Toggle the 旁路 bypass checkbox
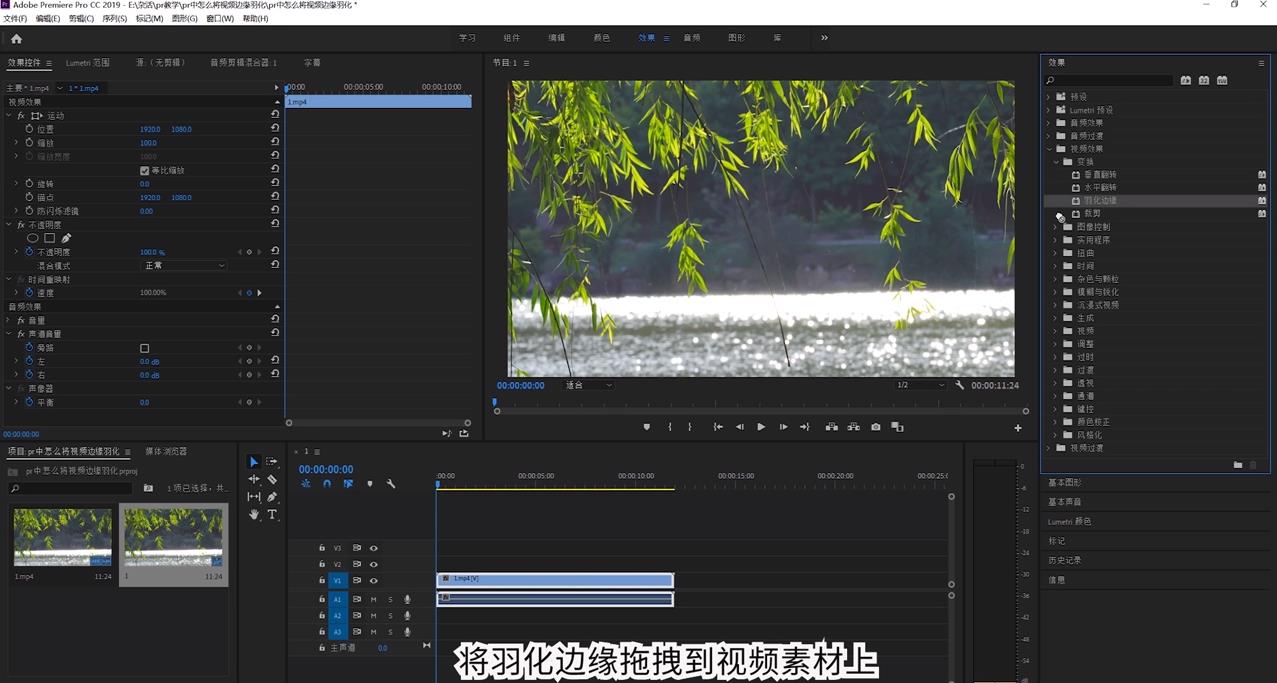Viewport: 1277px width, 683px height. tap(145, 348)
